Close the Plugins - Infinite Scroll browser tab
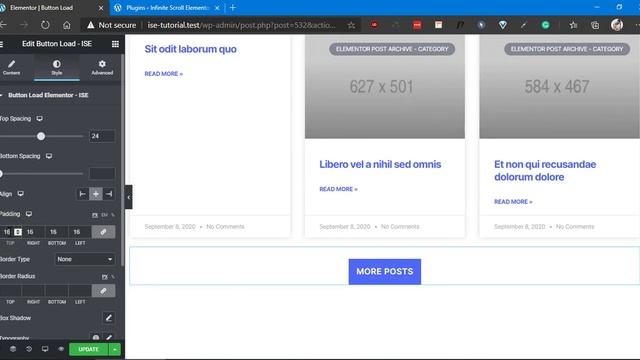The image size is (640, 360). [x=217, y=8]
